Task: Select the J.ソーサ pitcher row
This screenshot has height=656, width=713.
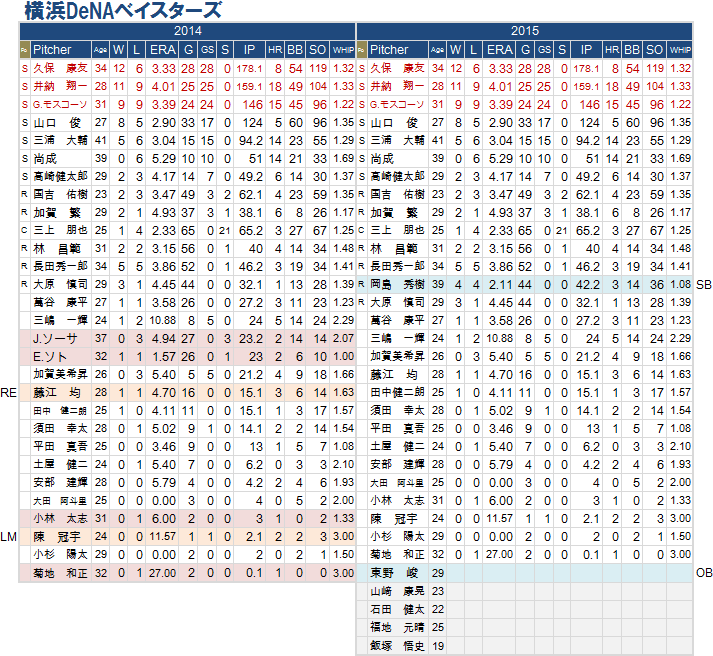Action: click(x=187, y=339)
